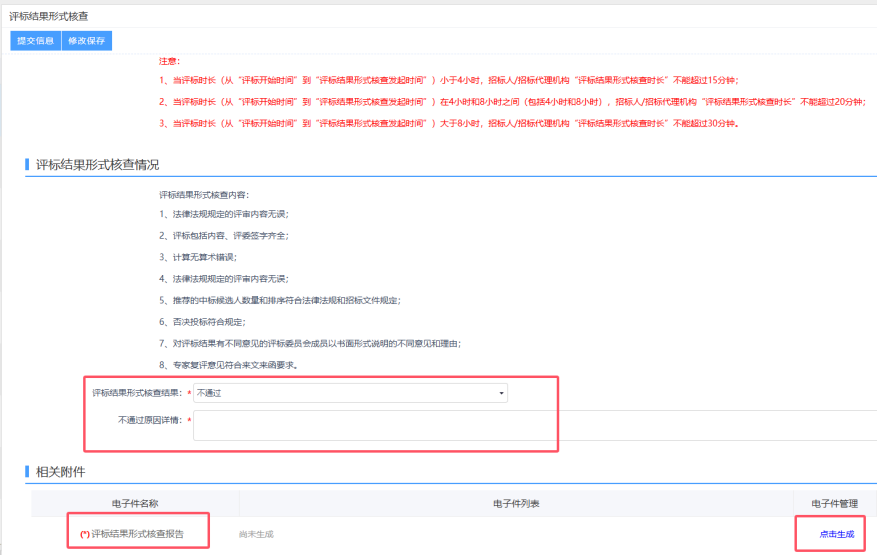The image size is (878, 555).
Task: Open the 评标结果形式核查结果 dropdown
Action: 350,393
